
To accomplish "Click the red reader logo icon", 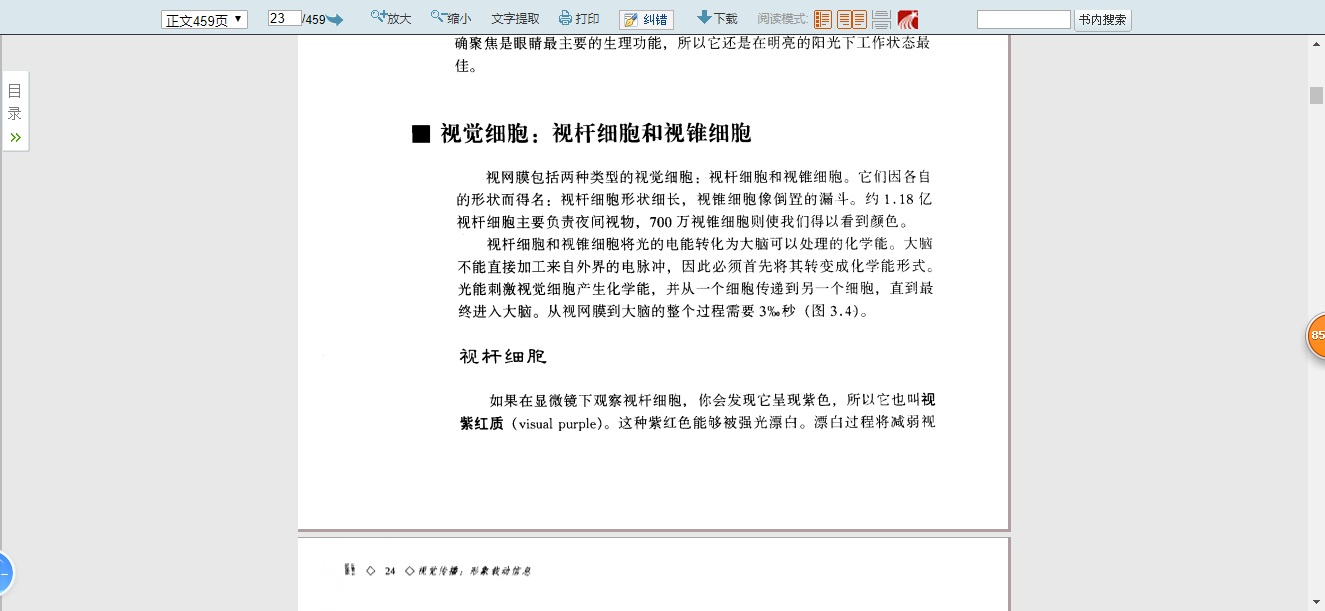I will 907,17.
